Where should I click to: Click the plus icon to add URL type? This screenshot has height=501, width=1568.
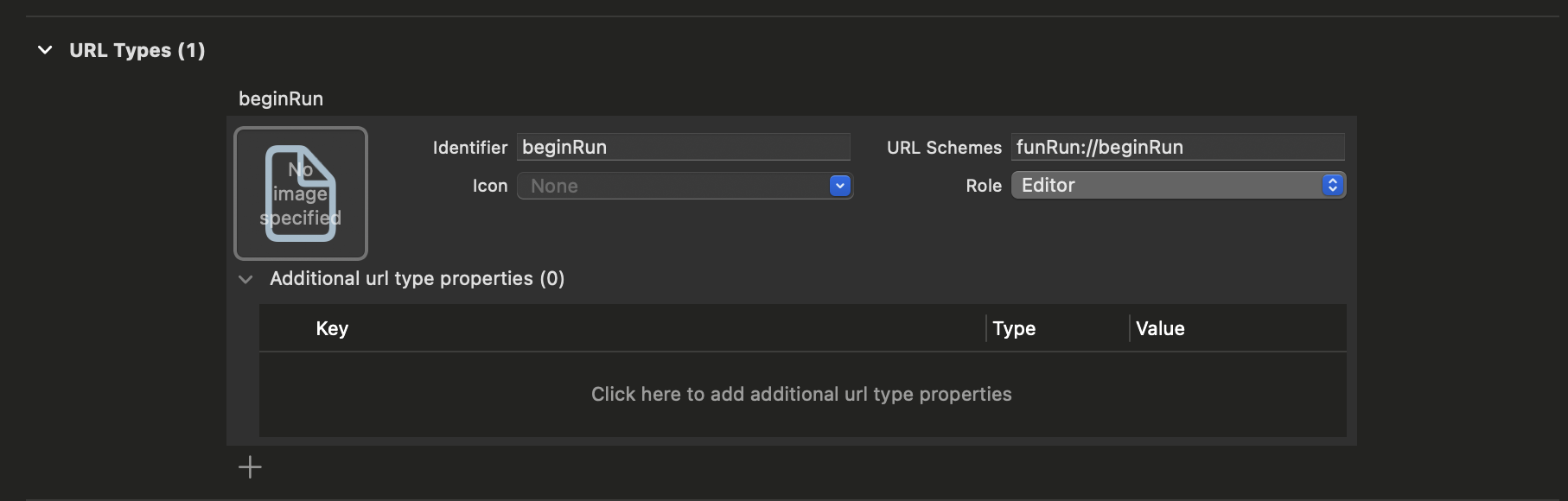(250, 467)
